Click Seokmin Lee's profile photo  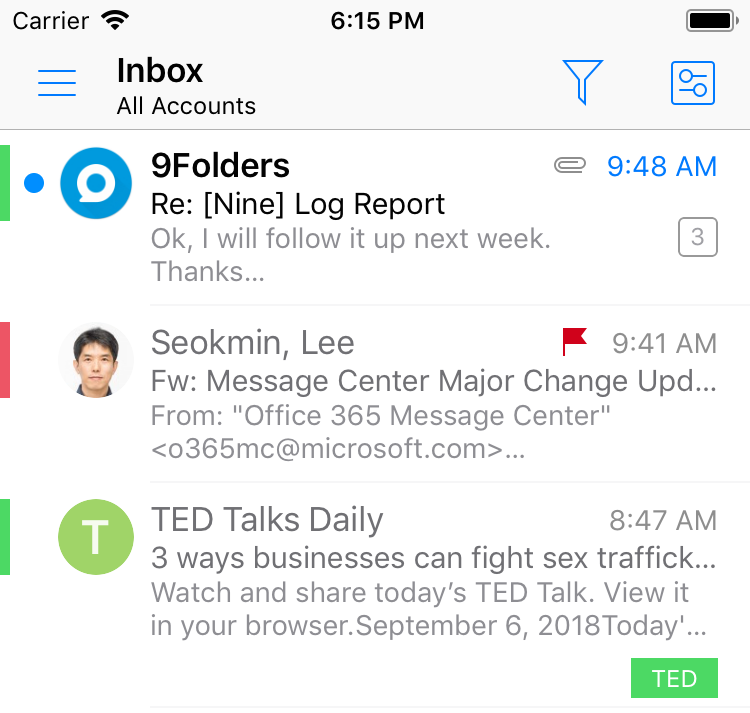[x=96, y=360]
